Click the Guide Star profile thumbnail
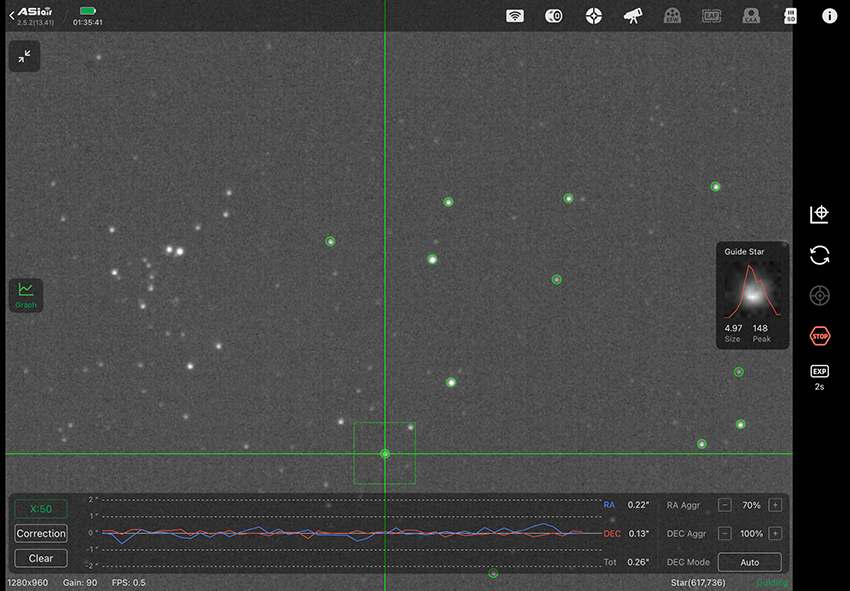Viewport: 850px width, 591px height. pyautogui.click(x=752, y=290)
